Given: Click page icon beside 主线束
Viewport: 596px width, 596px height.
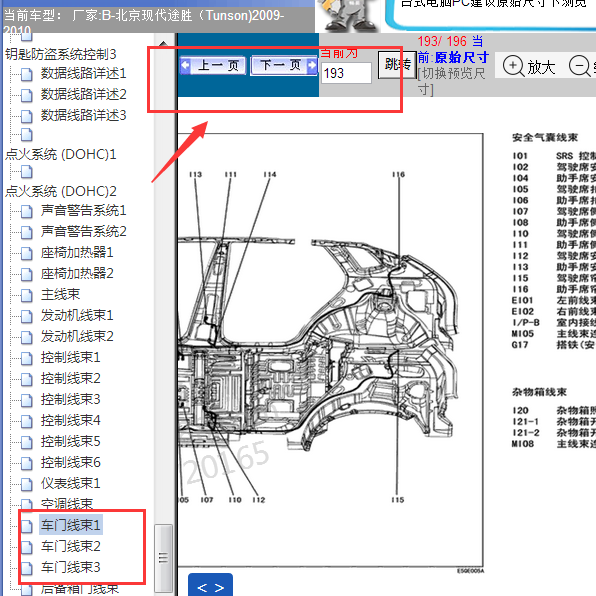Looking at the screenshot, I should click(27, 295).
